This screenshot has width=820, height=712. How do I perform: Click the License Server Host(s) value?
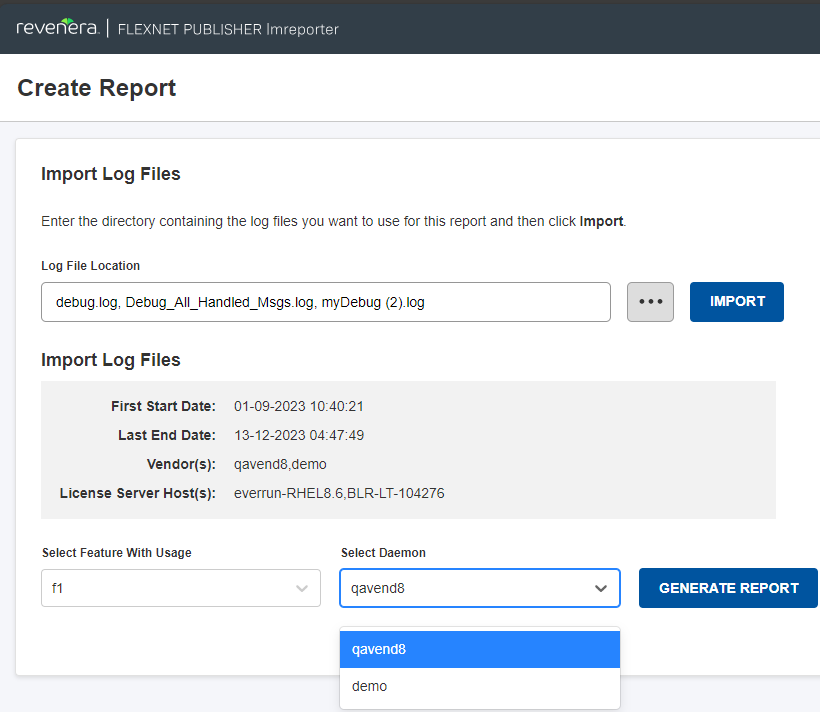pyautogui.click(x=339, y=493)
